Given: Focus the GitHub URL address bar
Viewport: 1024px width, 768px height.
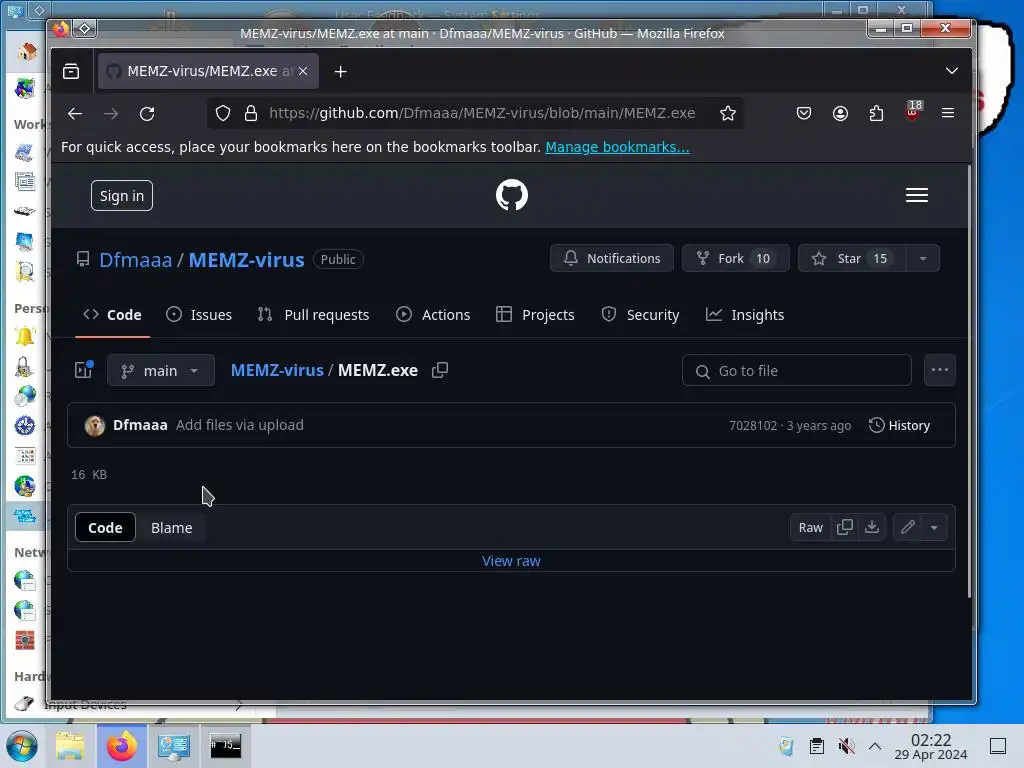Looking at the screenshot, I should pos(482,113).
